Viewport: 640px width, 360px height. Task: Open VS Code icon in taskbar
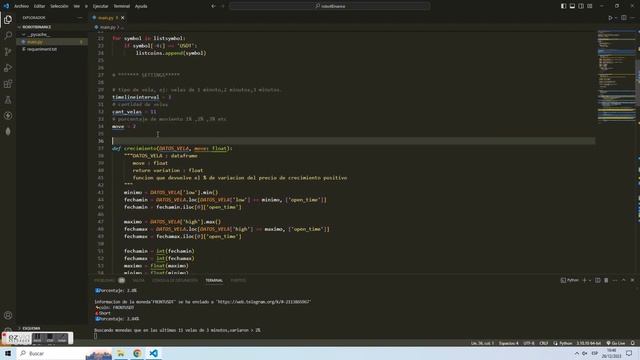[x=153, y=353]
